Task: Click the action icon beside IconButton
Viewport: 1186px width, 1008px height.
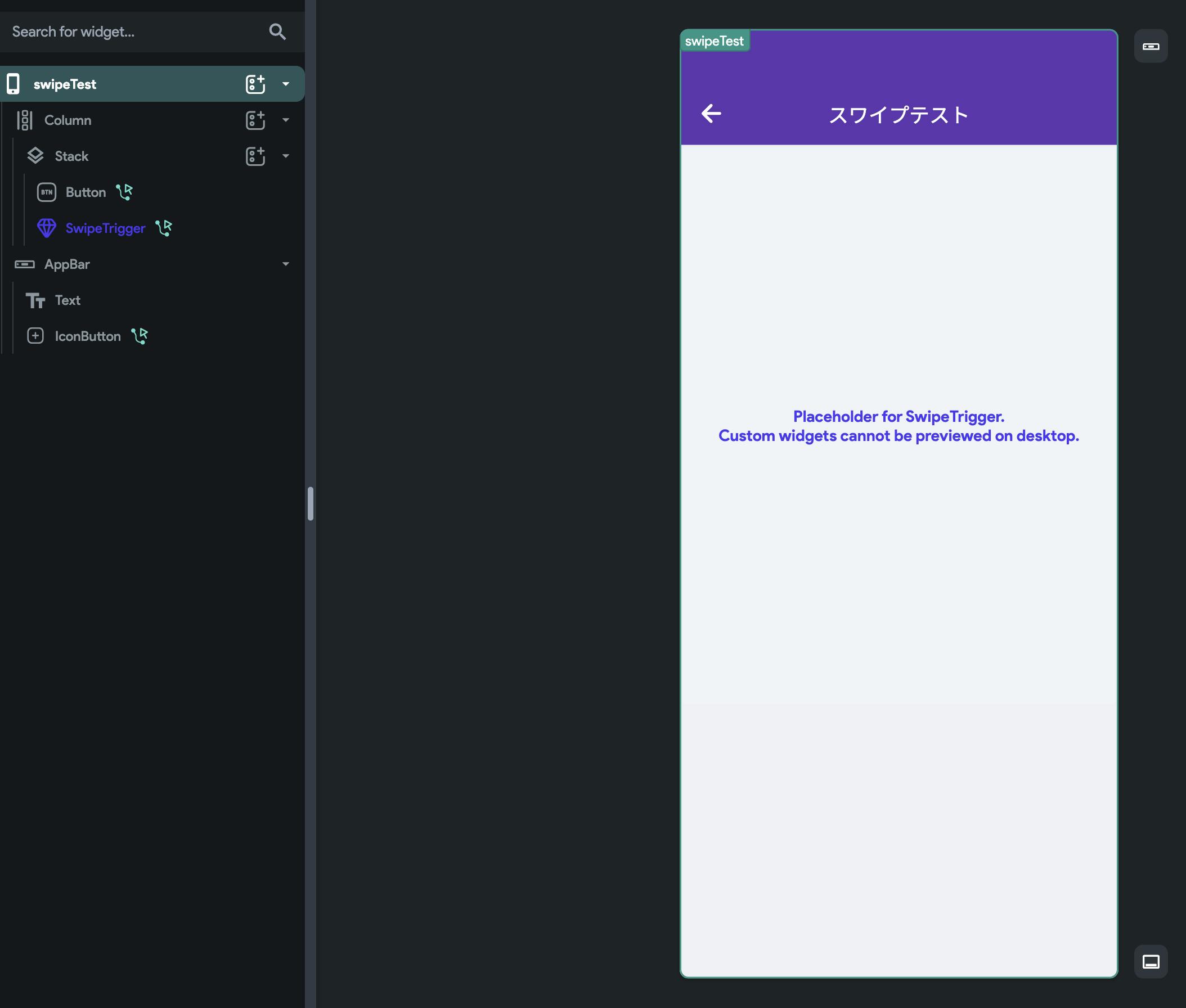Action: pyautogui.click(x=140, y=336)
